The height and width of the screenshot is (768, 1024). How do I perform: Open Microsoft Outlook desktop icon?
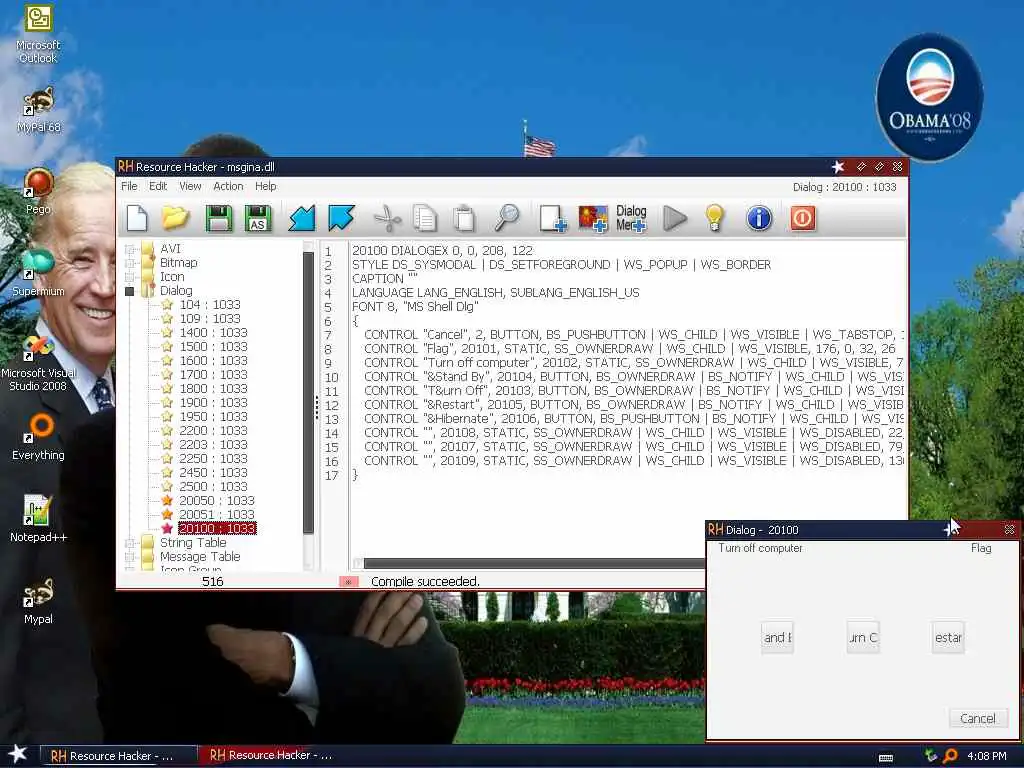[38, 34]
